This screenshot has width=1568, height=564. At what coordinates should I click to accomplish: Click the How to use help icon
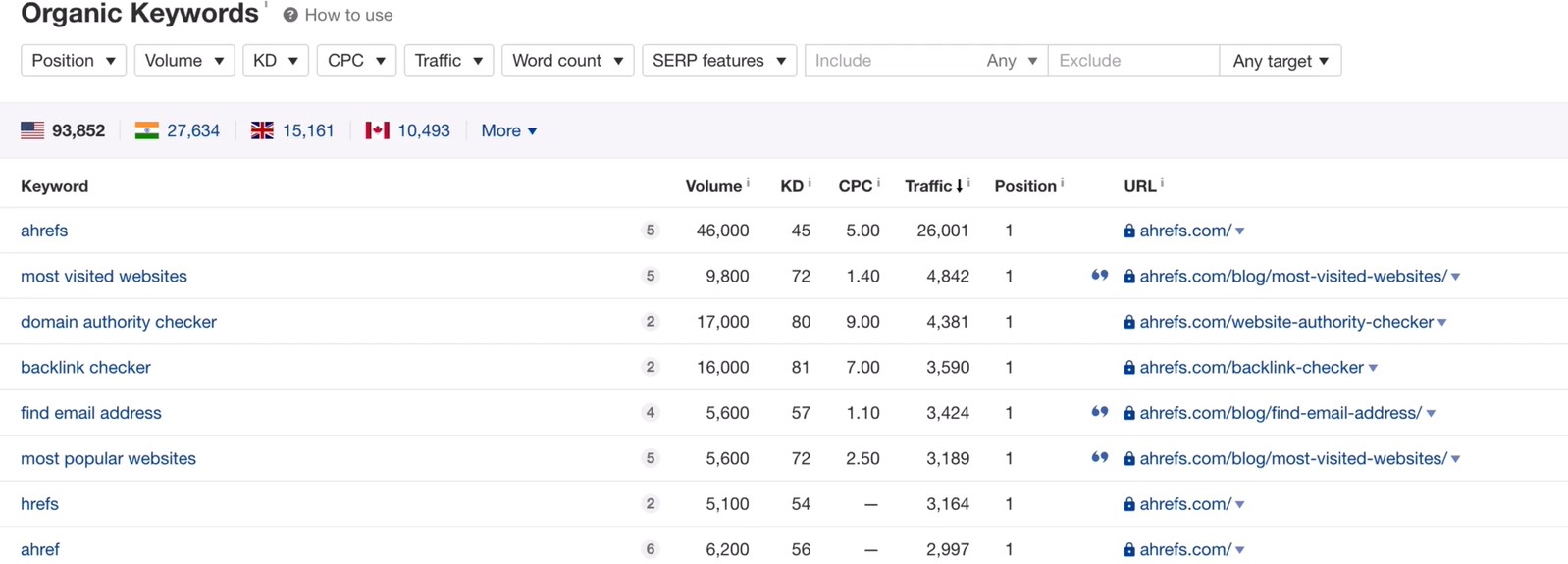290,15
